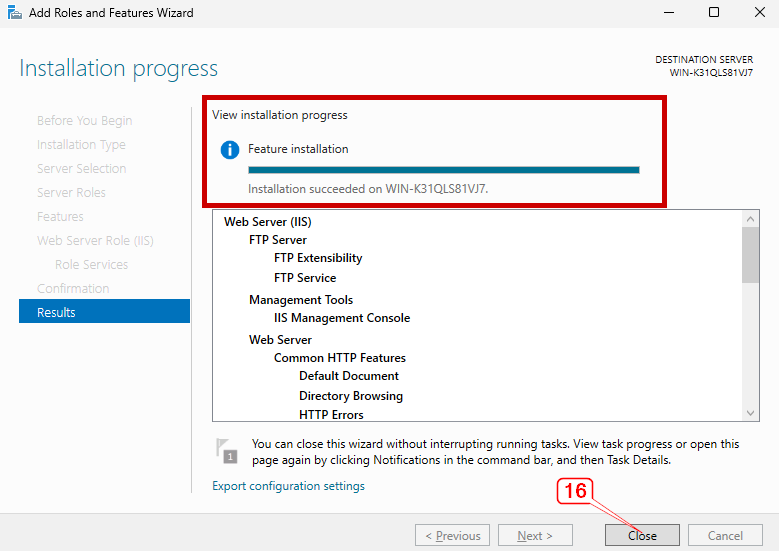Screen dimensions: 779x551
Task: Click the blue information icon beside Feature installation
Action: click(x=230, y=150)
